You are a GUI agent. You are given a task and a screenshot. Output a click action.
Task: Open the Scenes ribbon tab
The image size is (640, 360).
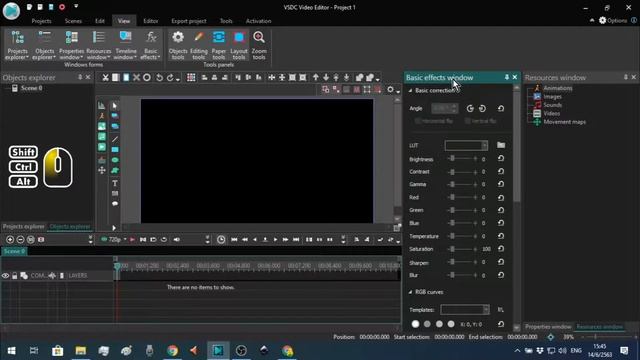pyautogui.click(x=73, y=21)
